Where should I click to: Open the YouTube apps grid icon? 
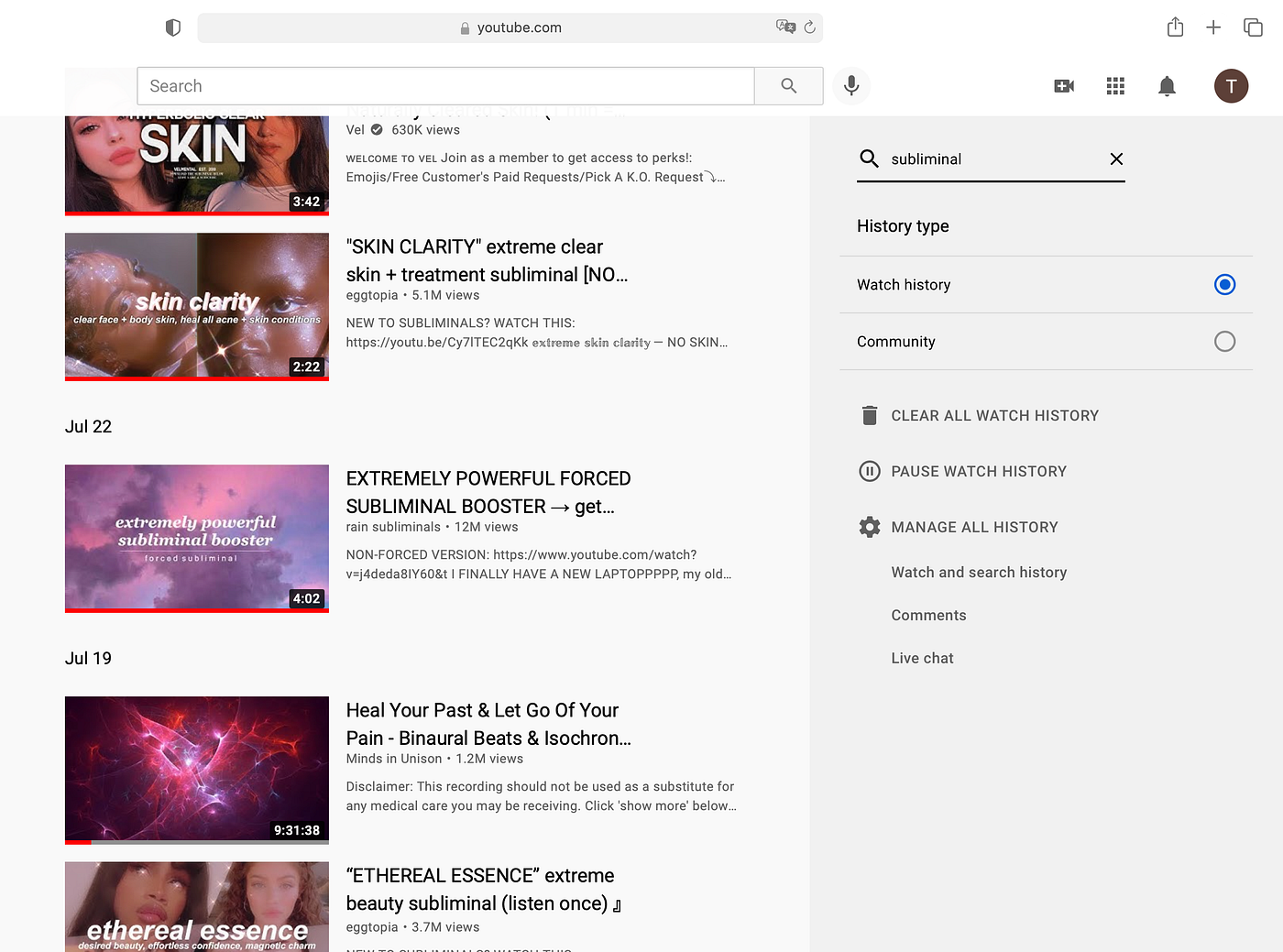pyautogui.click(x=1115, y=85)
